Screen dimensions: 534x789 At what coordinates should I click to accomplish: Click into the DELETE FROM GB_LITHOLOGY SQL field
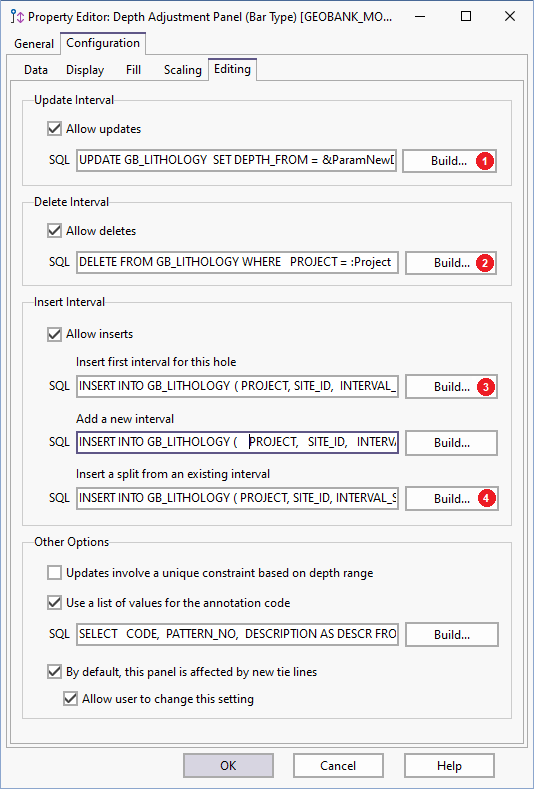238,262
